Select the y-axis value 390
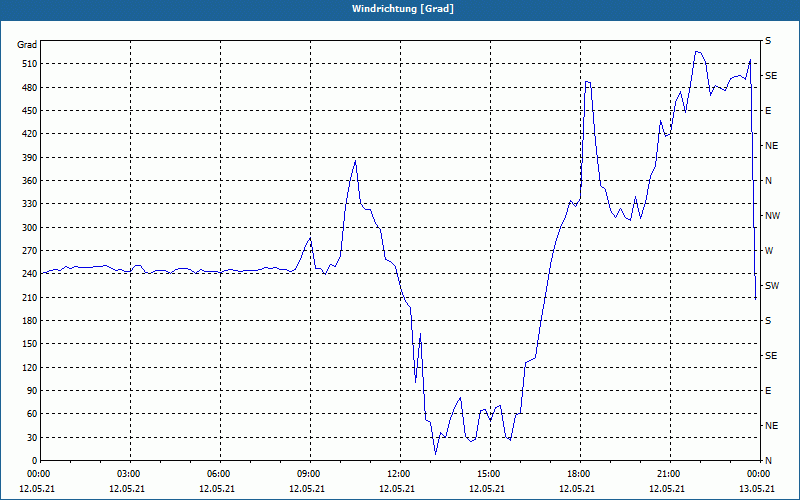800x500 pixels. pyautogui.click(x=29, y=158)
